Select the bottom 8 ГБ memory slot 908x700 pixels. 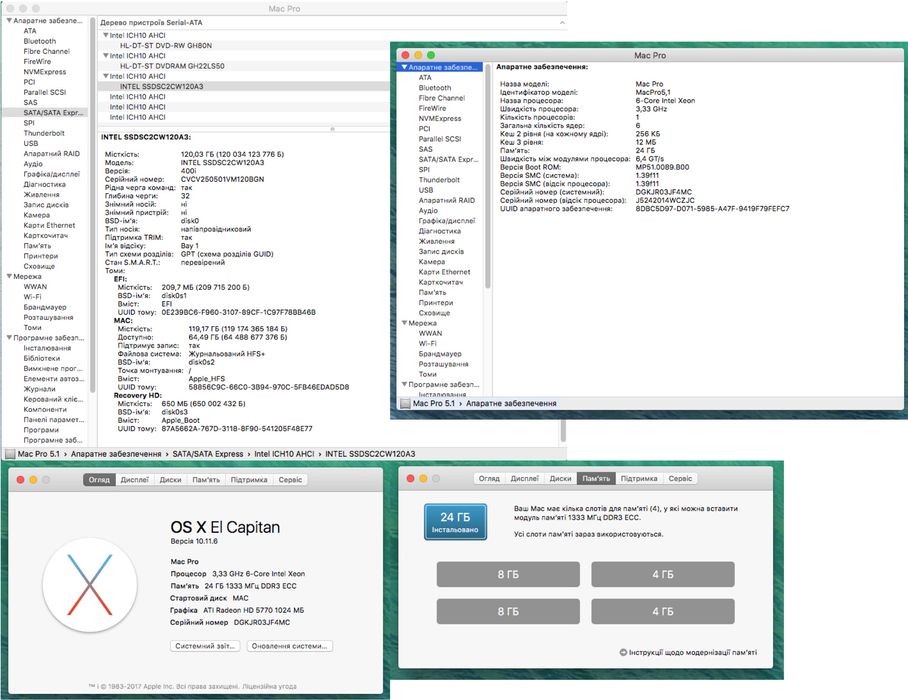pos(508,611)
